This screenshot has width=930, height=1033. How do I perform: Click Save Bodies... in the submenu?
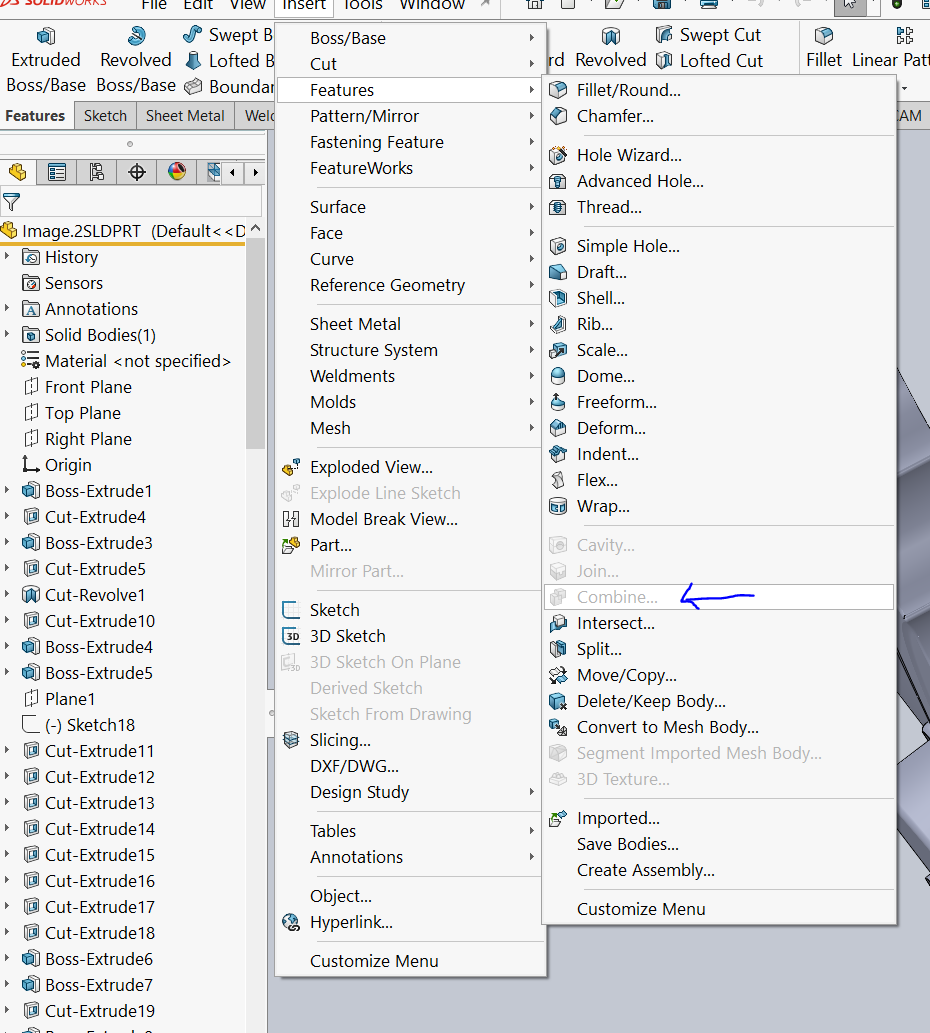(718, 845)
